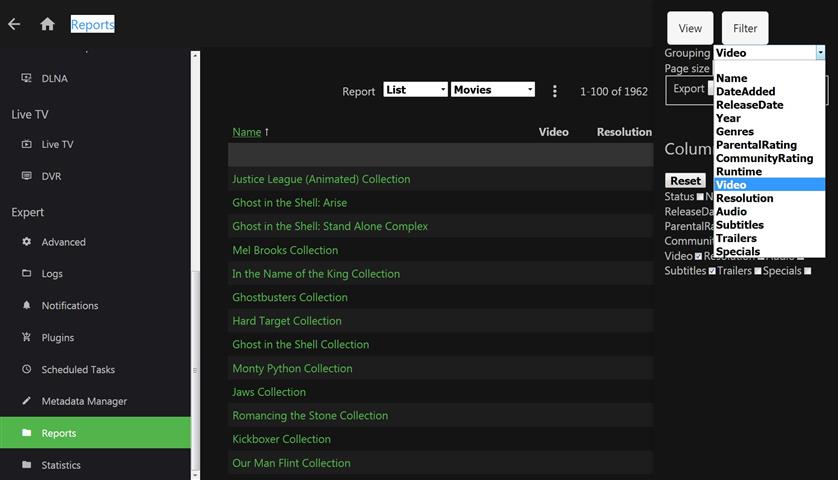Open Mel Brooks Collection

[285, 250]
